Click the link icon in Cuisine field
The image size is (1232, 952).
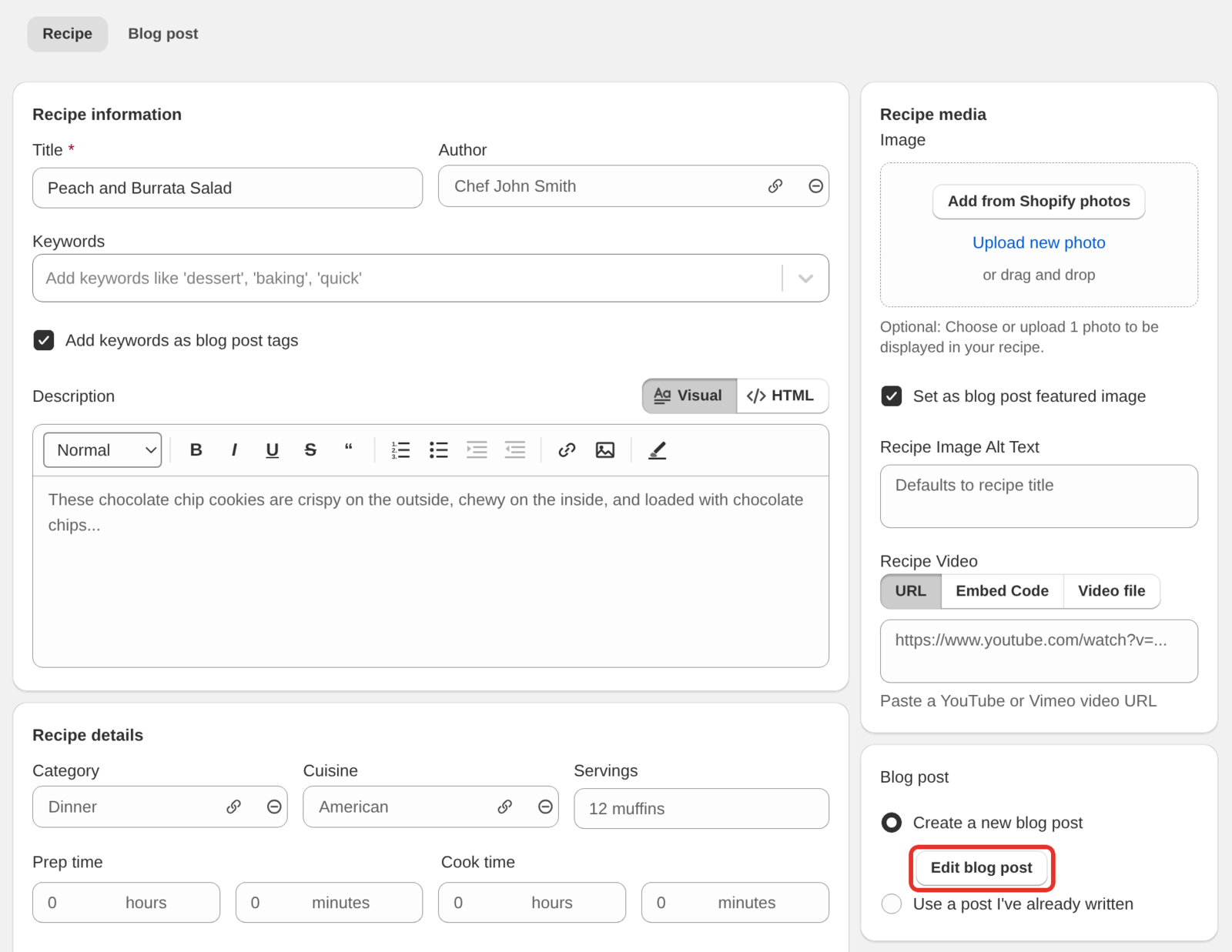click(x=505, y=807)
